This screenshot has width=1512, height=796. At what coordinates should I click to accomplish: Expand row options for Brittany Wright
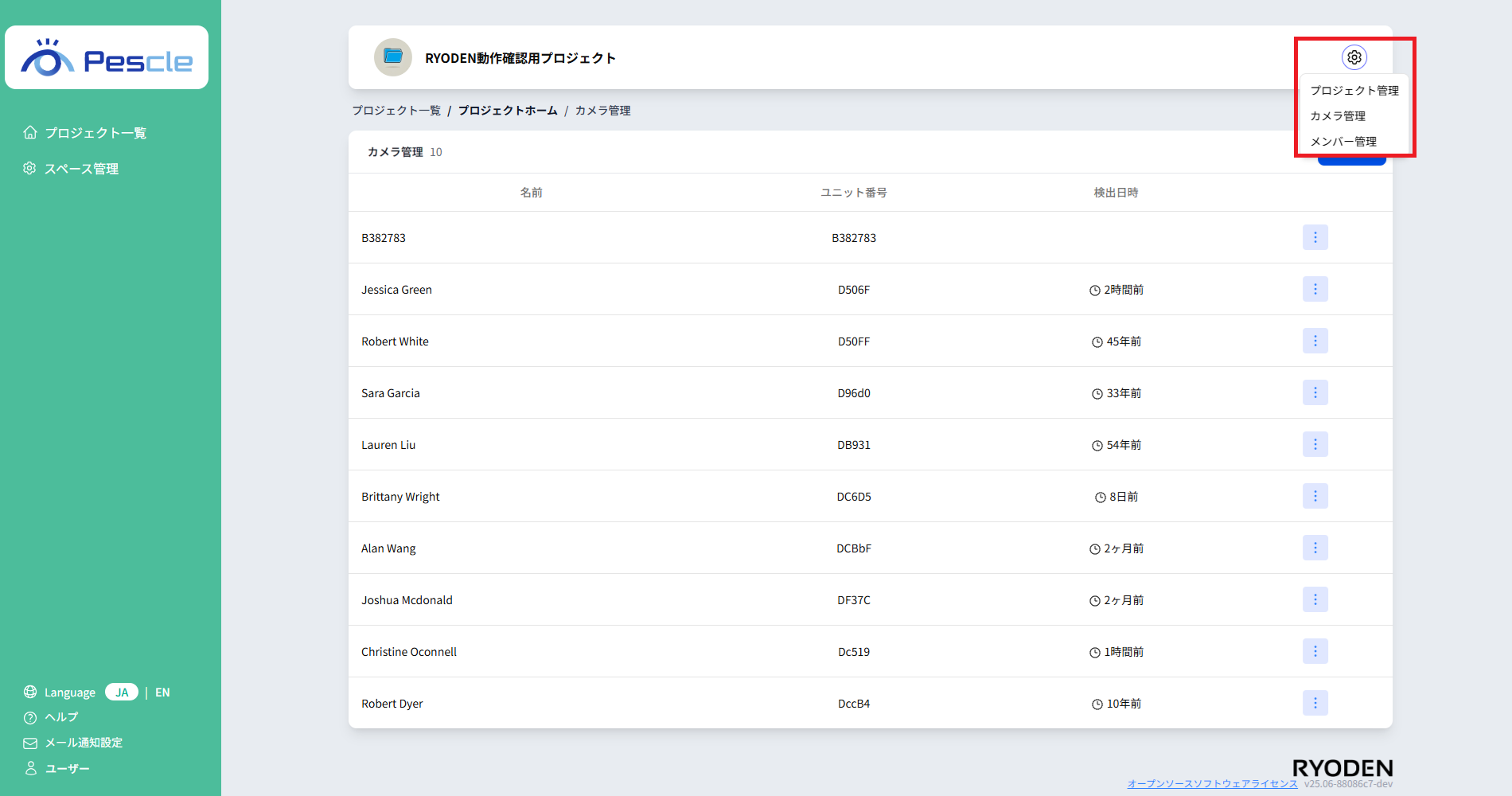click(1315, 496)
